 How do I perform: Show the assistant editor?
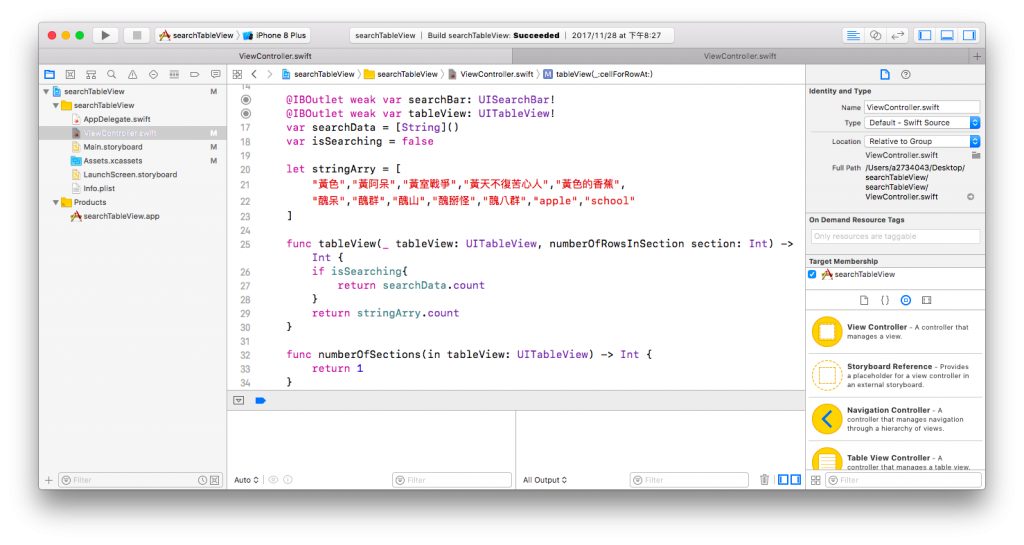tap(875, 35)
